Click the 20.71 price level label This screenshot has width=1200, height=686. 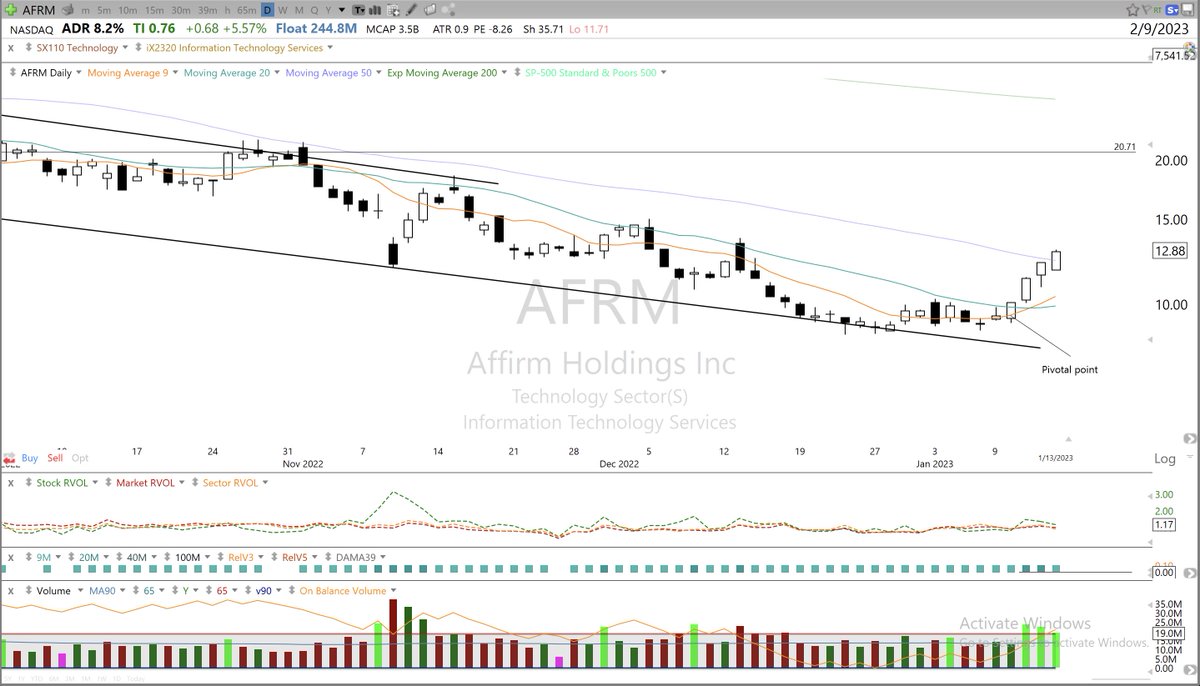[1124, 146]
